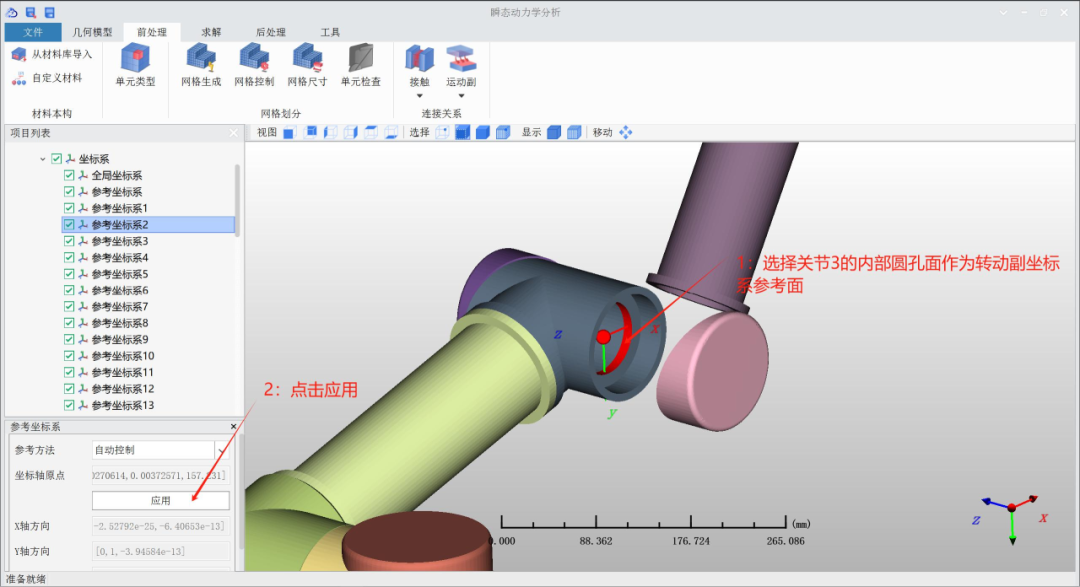1080x587 pixels.
Task: Select front view cube icon
Action: [x=289, y=132]
